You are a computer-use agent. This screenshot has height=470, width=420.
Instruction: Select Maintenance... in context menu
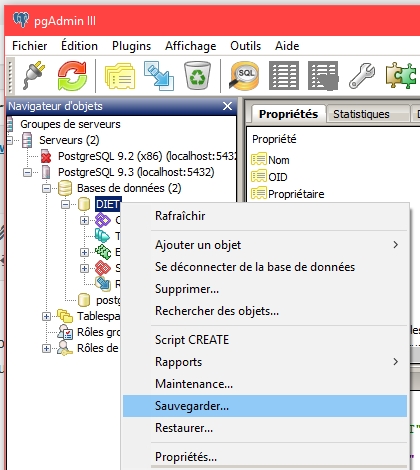coord(265,384)
